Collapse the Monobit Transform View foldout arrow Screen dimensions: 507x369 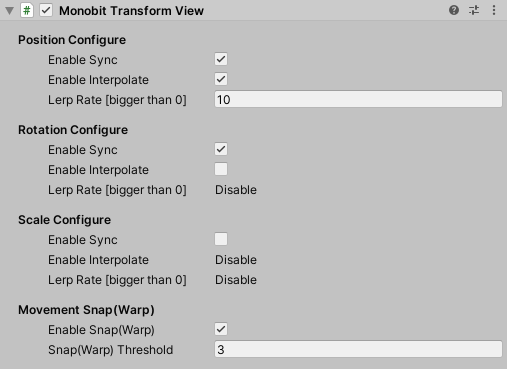(9, 11)
